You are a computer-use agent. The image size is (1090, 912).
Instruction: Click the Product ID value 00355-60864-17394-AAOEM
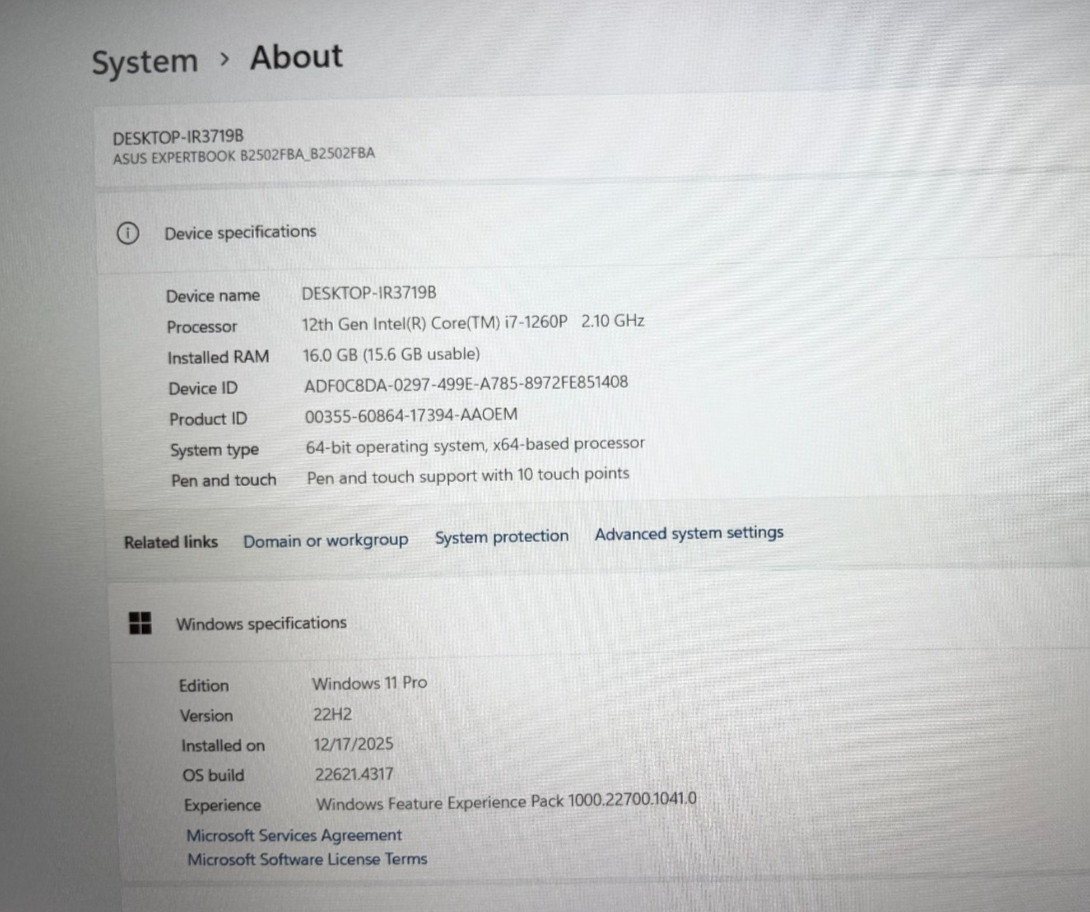(x=411, y=416)
